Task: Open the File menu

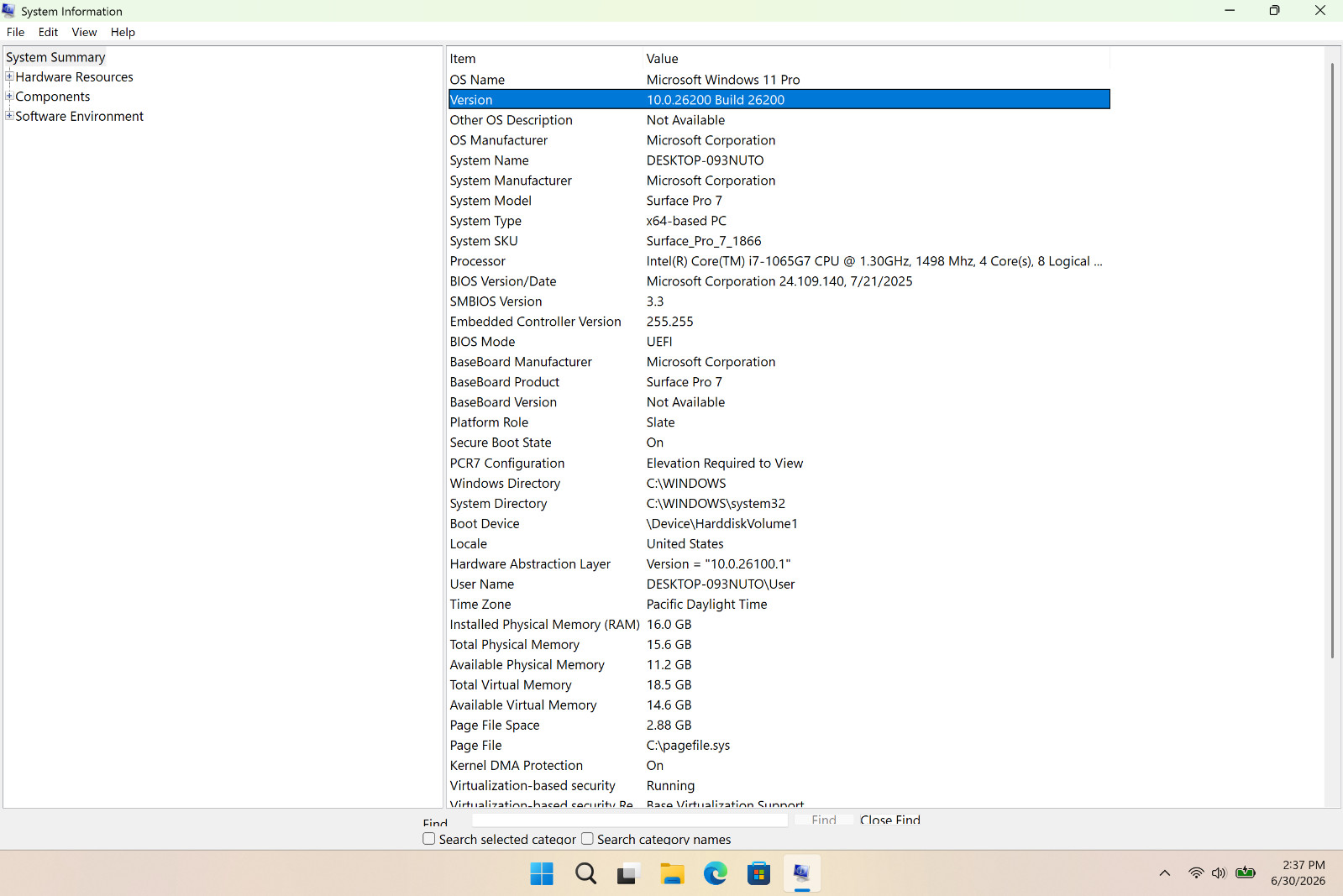Action: pos(15,32)
